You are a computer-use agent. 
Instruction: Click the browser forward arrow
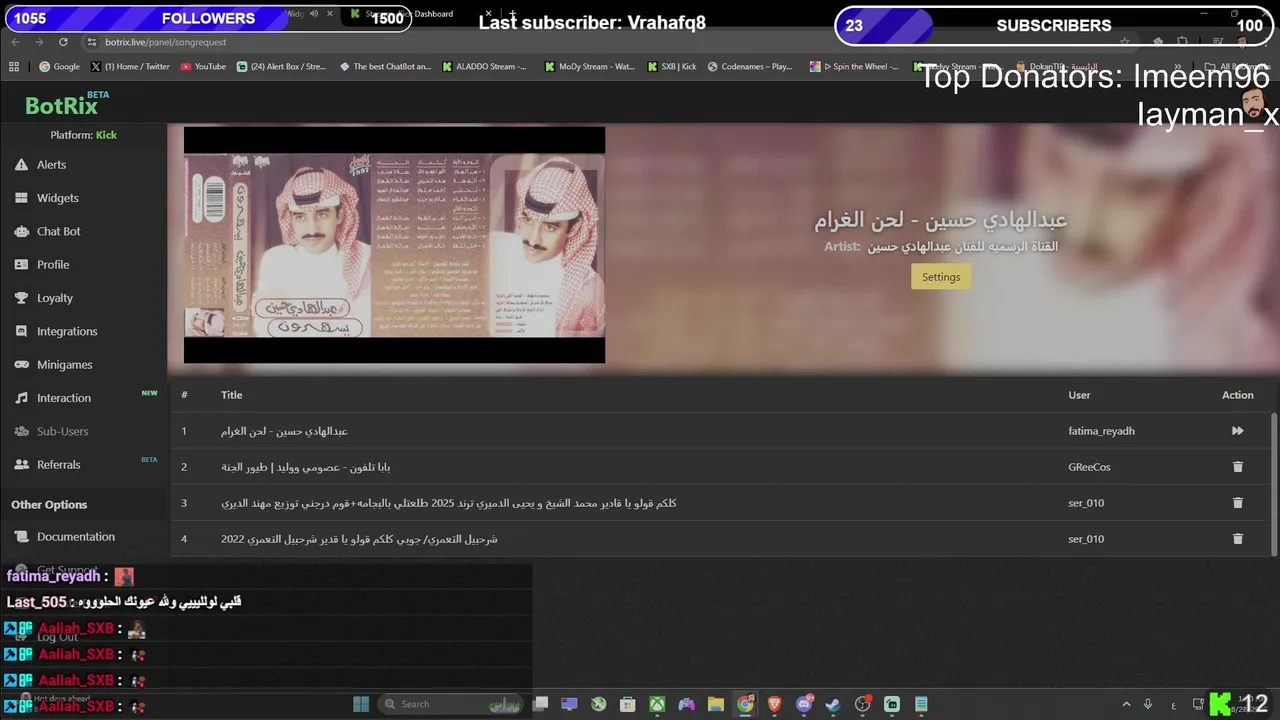click(38, 42)
